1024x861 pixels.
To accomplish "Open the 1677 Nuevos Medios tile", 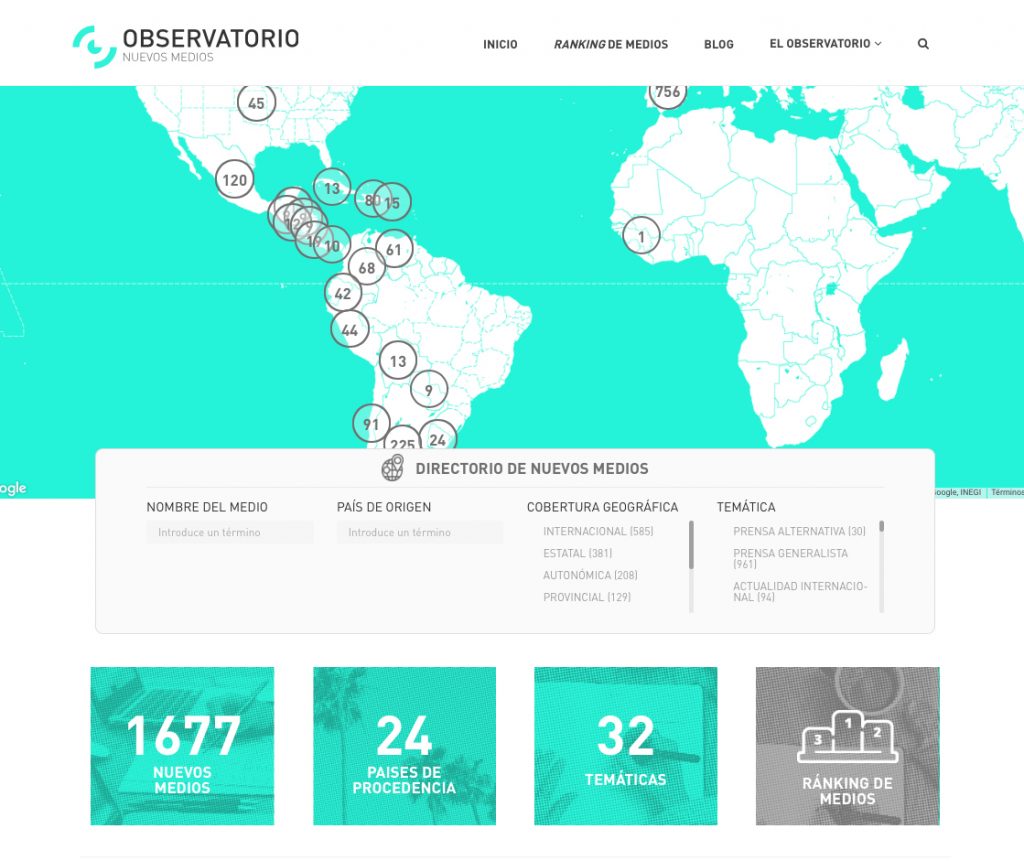I will click(182, 746).
